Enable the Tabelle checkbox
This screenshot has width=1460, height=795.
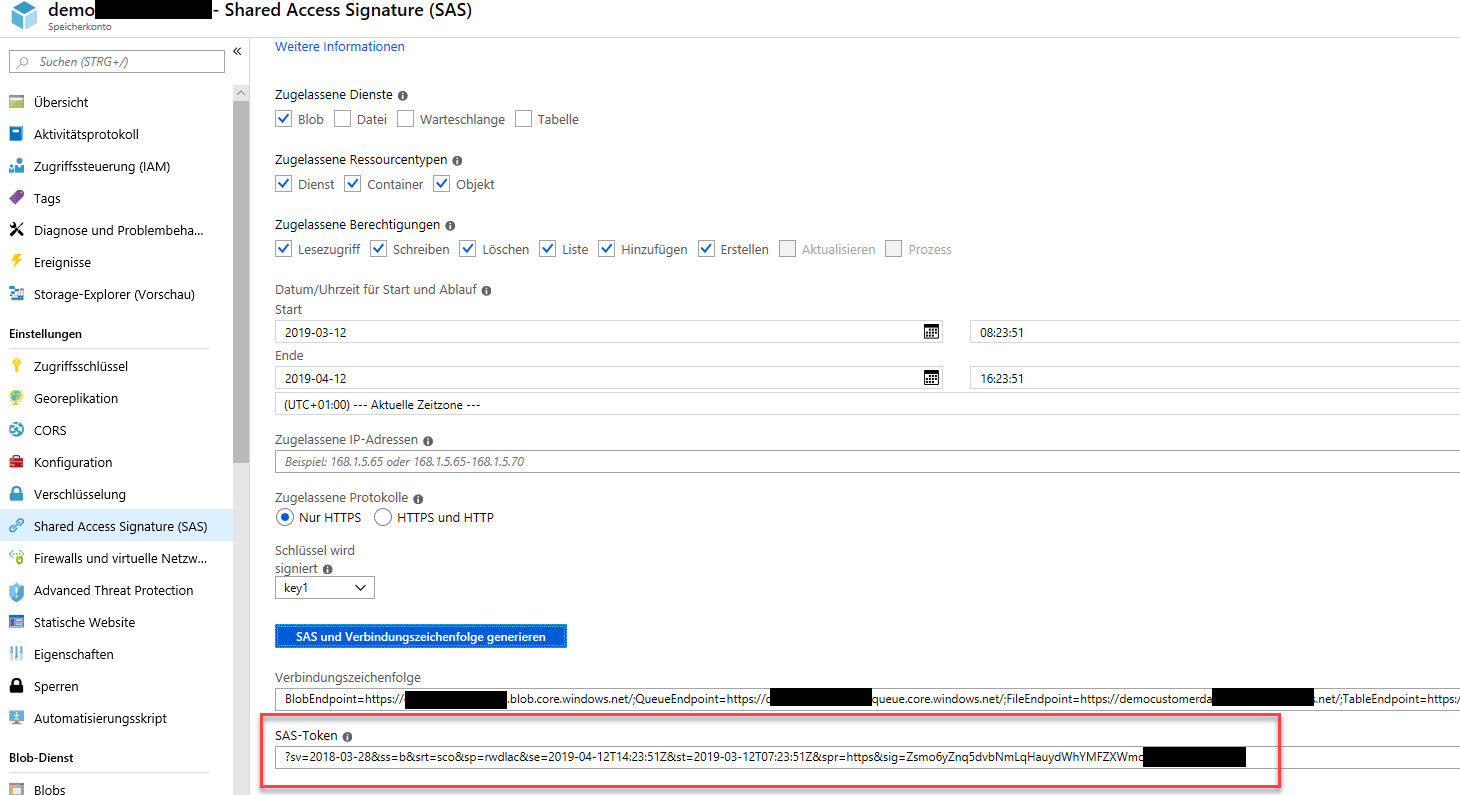[523, 119]
